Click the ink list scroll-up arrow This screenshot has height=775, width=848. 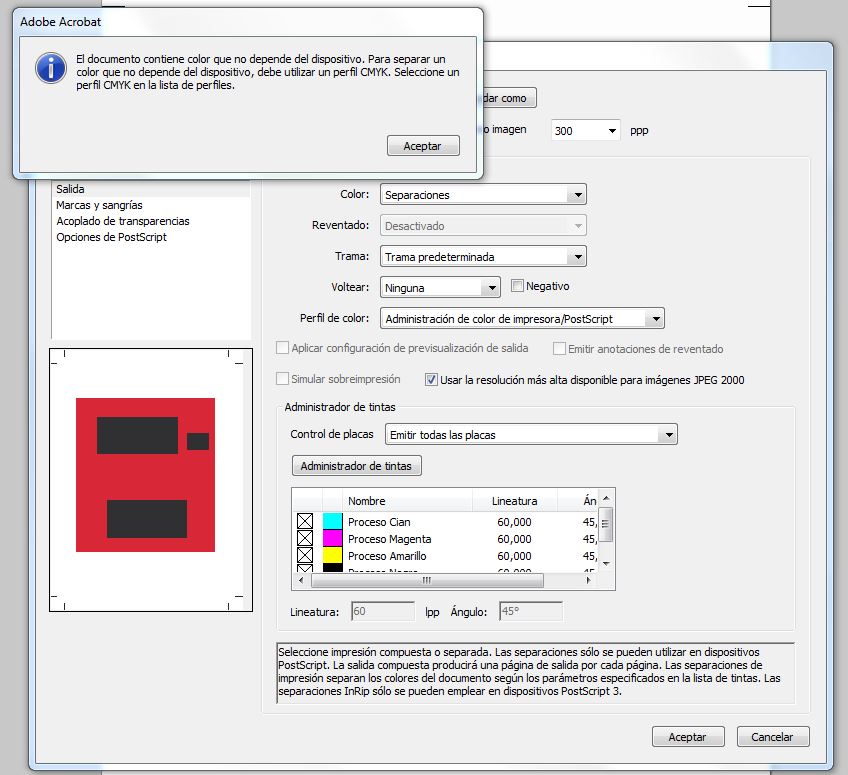pos(606,500)
